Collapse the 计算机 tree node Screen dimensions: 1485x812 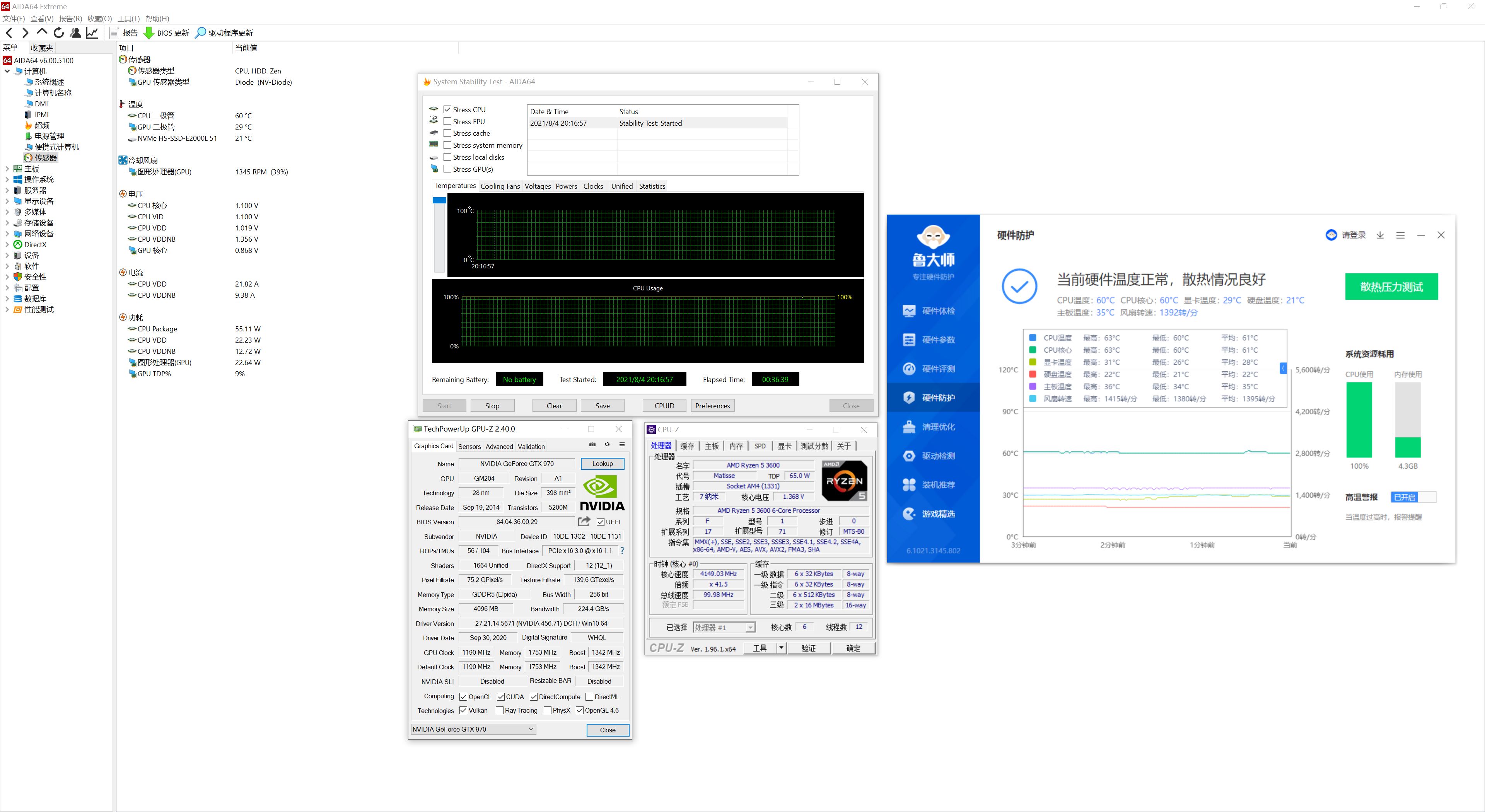(x=7, y=71)
